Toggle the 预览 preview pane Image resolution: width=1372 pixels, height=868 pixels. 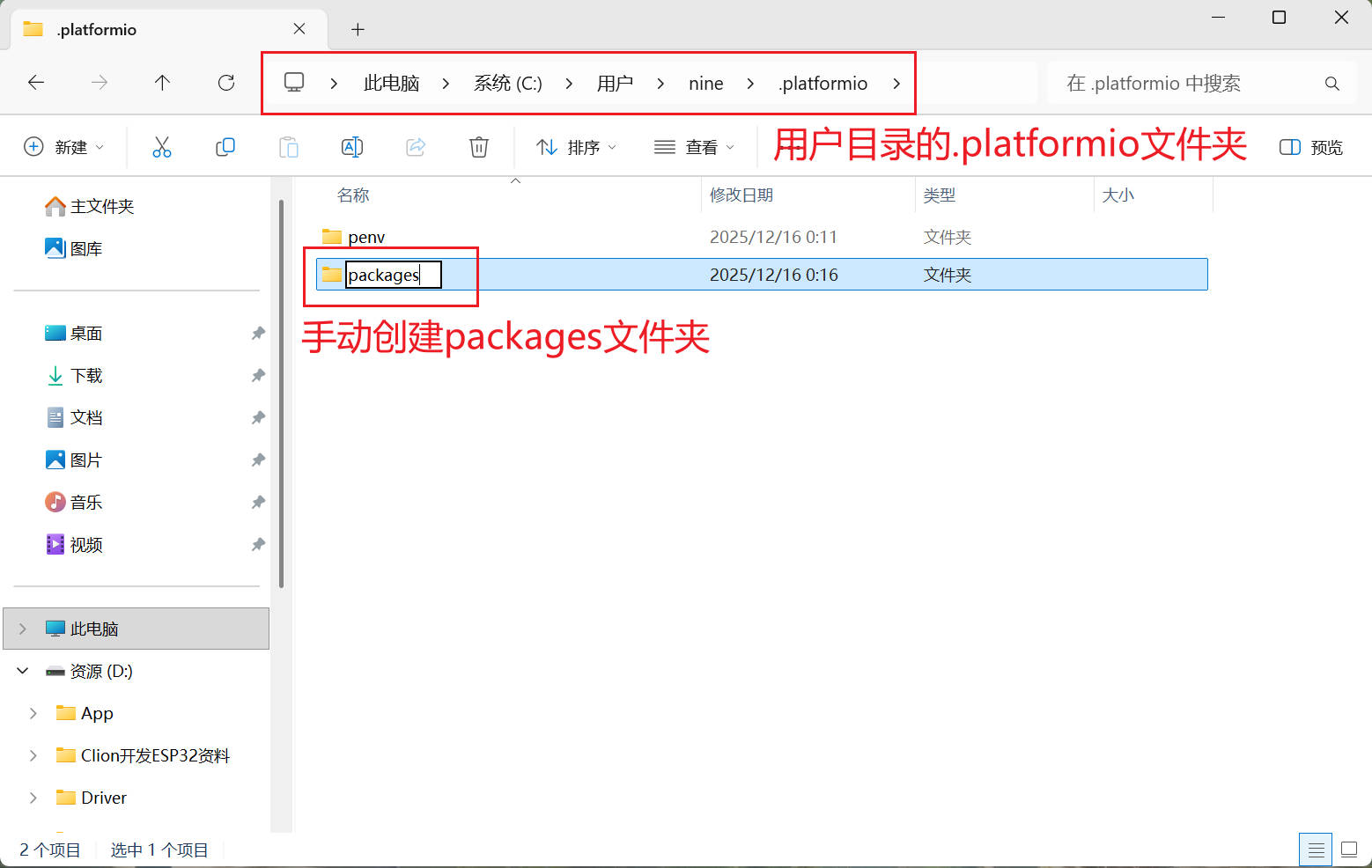[x=1311, y=147]
